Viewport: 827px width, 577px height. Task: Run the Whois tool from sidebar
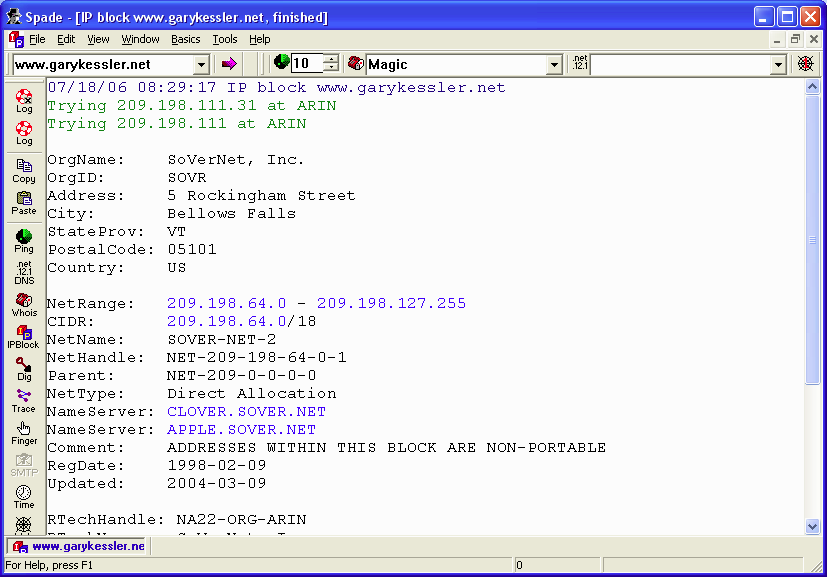tap(24, 305)
